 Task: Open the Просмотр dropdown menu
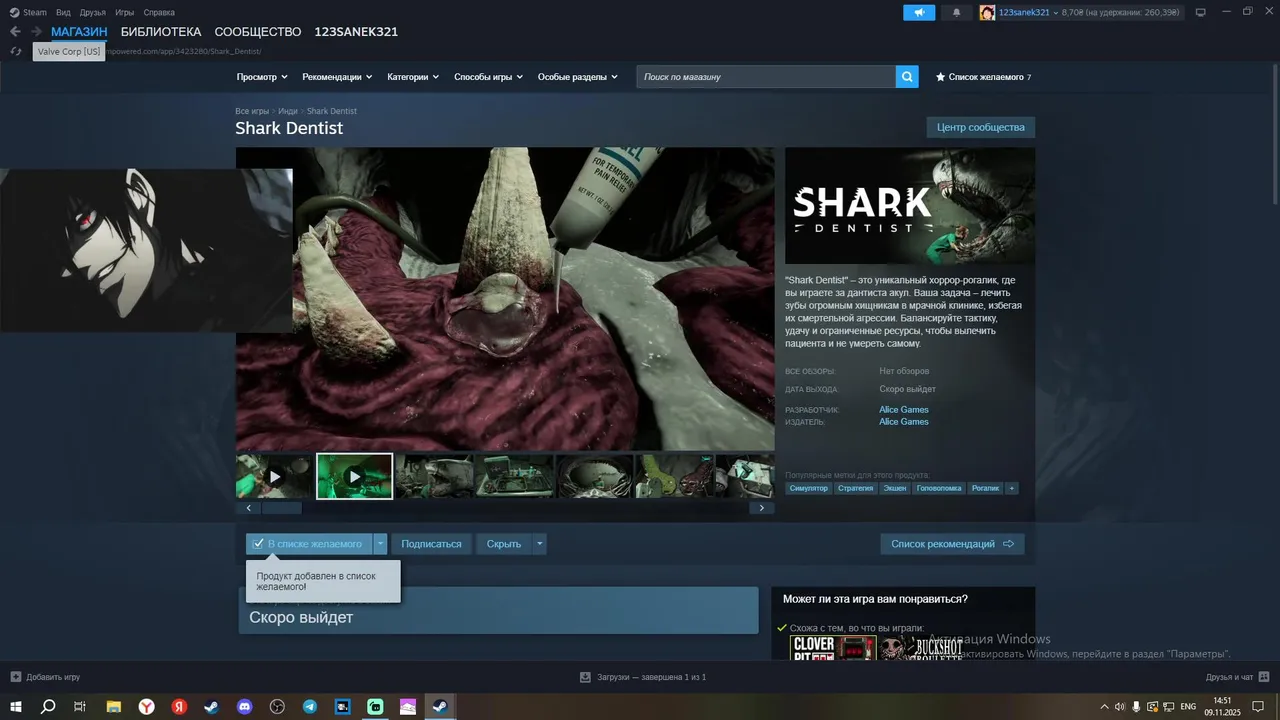tap(262, 77)
